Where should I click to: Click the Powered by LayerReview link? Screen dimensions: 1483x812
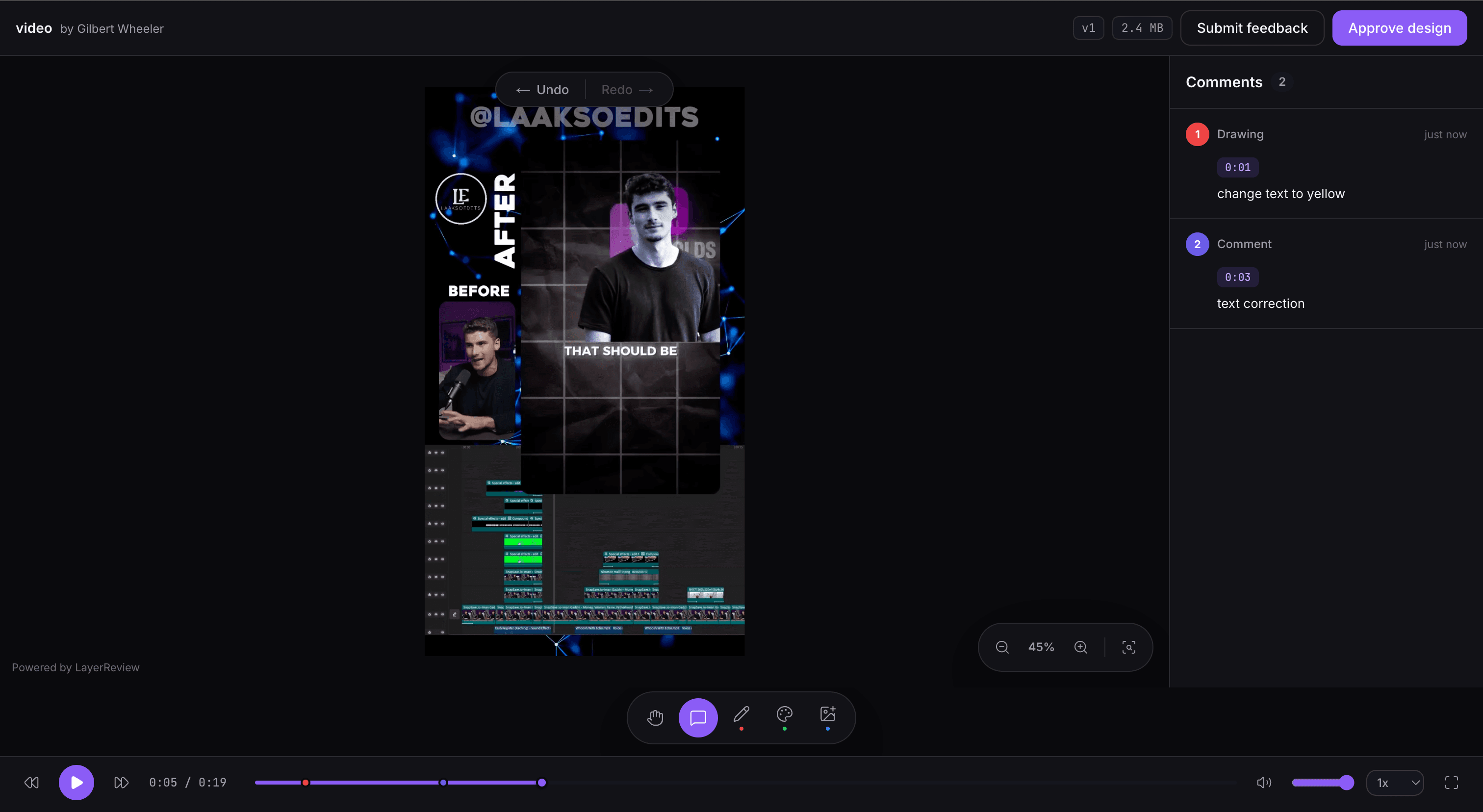(76, 667)
